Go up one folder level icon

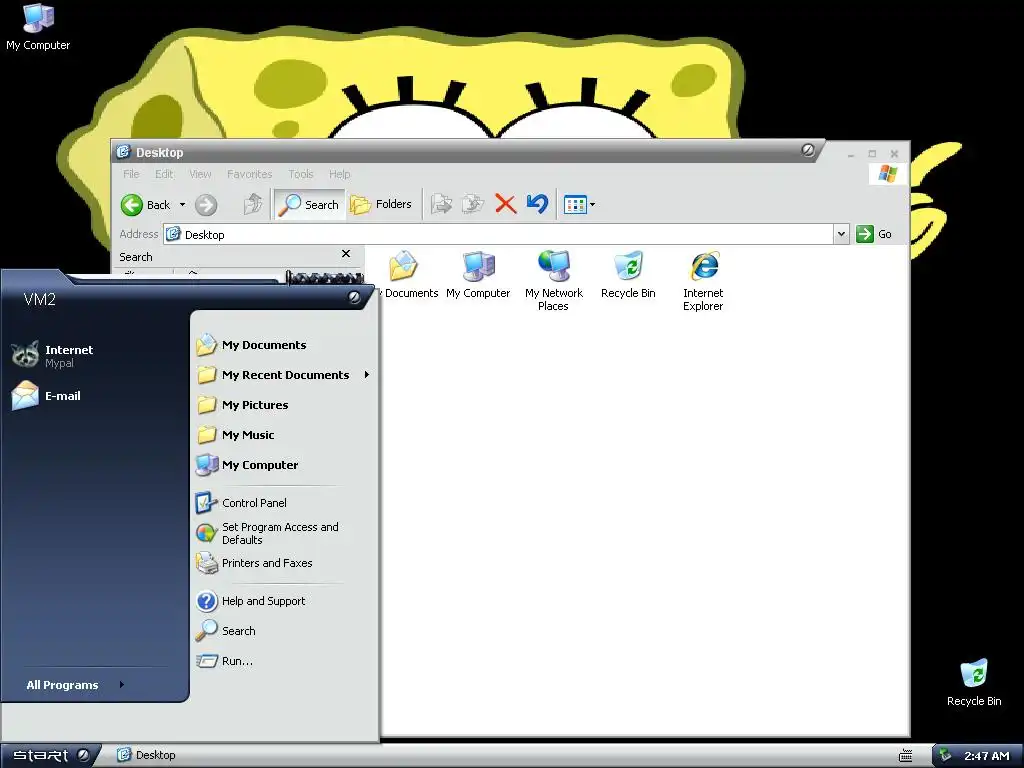pyautogui.click(x=253, y=204)
